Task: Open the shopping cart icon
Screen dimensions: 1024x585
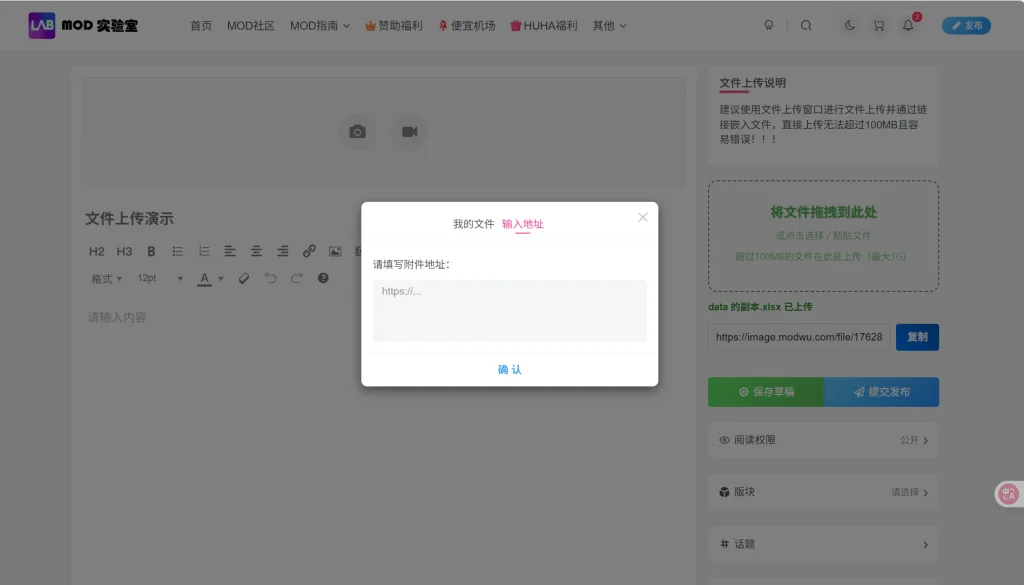Action: (878, 26)
